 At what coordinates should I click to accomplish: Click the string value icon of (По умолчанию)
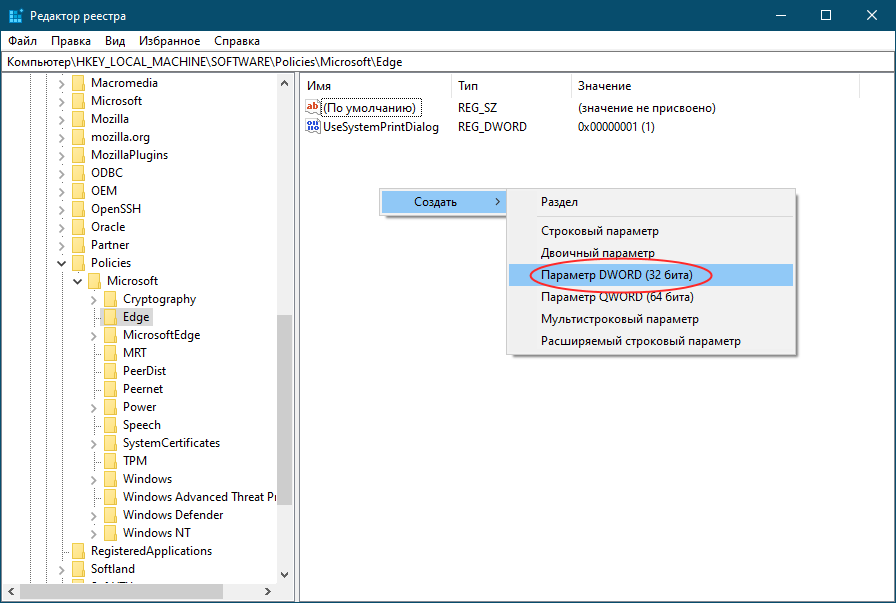point(313,107)
